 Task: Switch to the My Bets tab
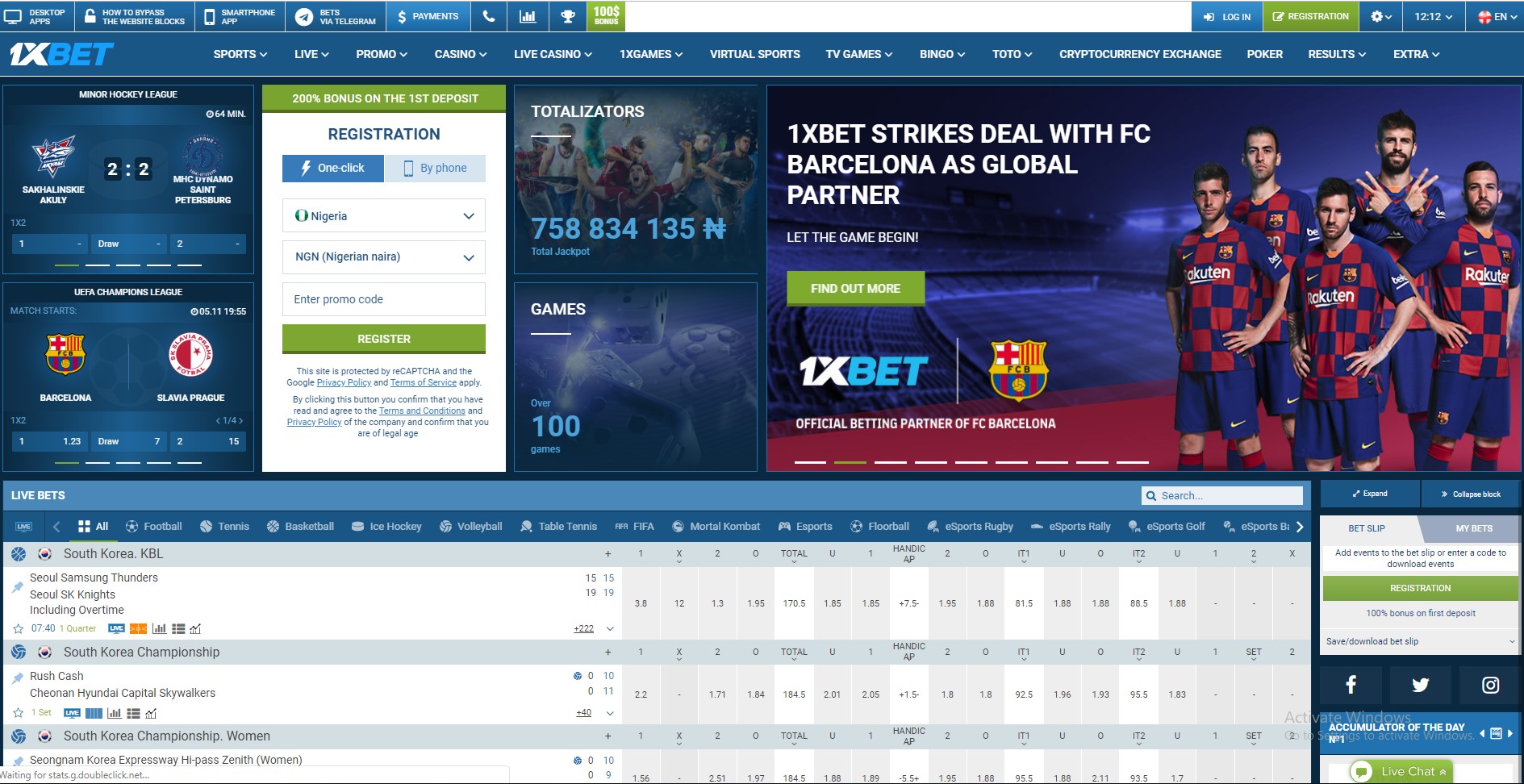(1473, 528)
